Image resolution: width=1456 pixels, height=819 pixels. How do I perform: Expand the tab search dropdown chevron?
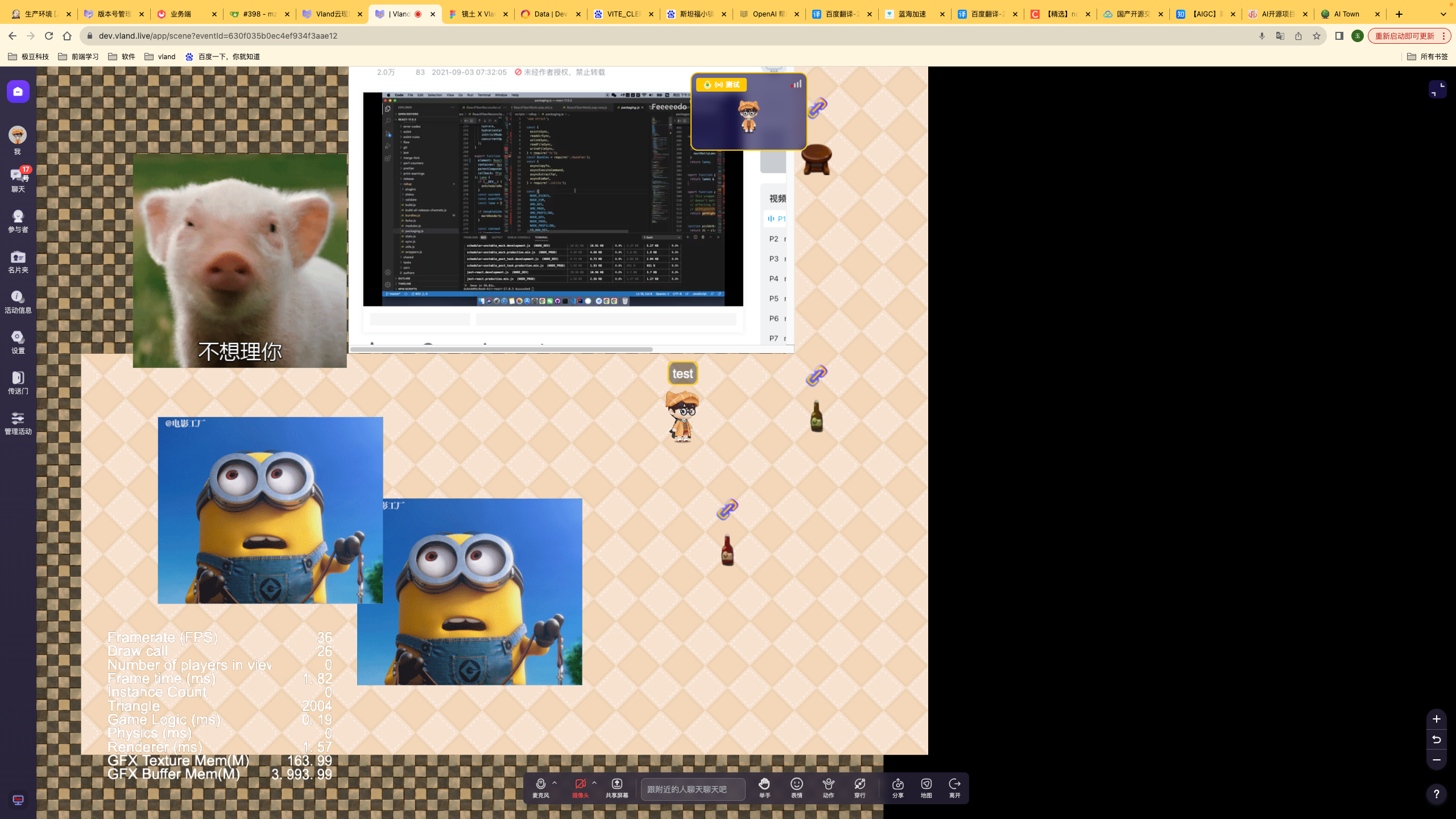(1443, 14)
